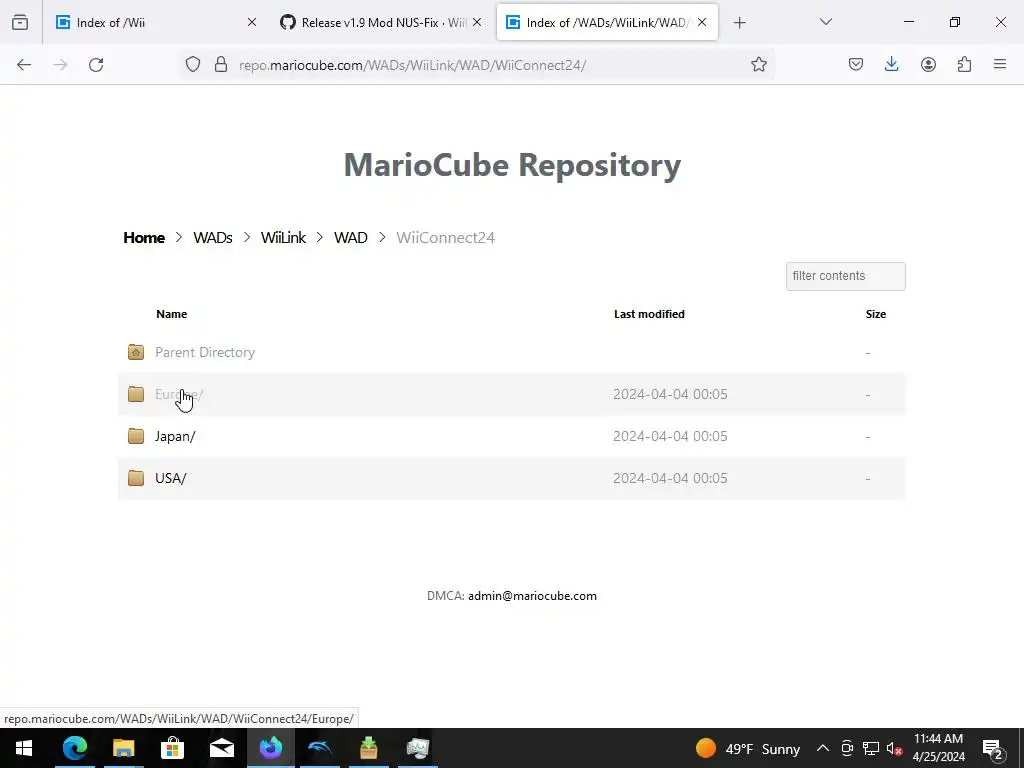Email admin@mariocube.com
The height and width of the screenshot is (768, 1024).
[532, 596]
